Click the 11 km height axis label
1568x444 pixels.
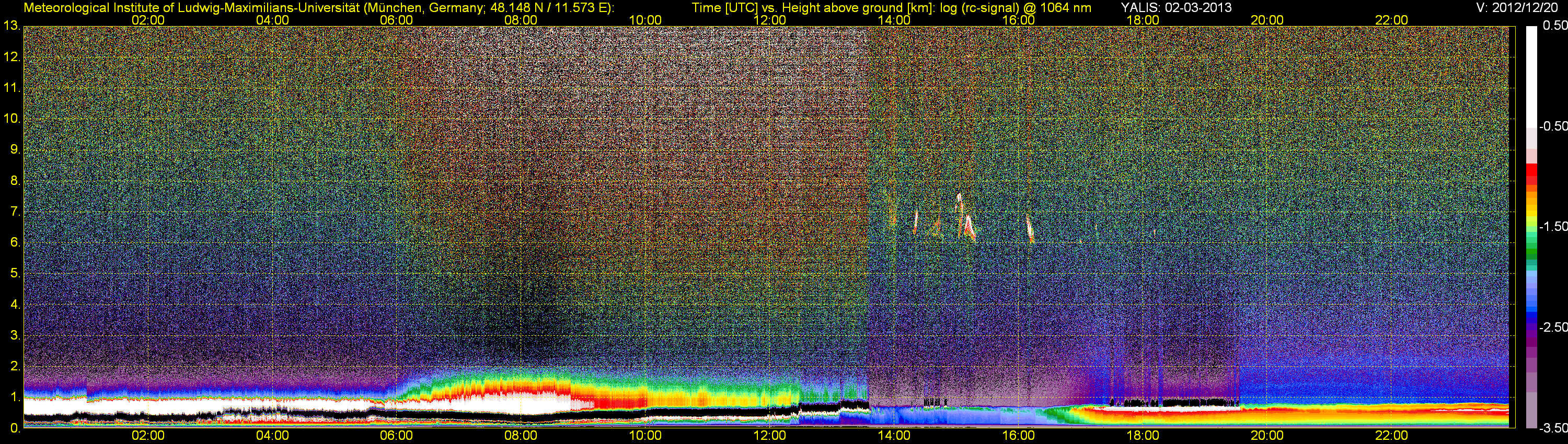coord(11,88)
